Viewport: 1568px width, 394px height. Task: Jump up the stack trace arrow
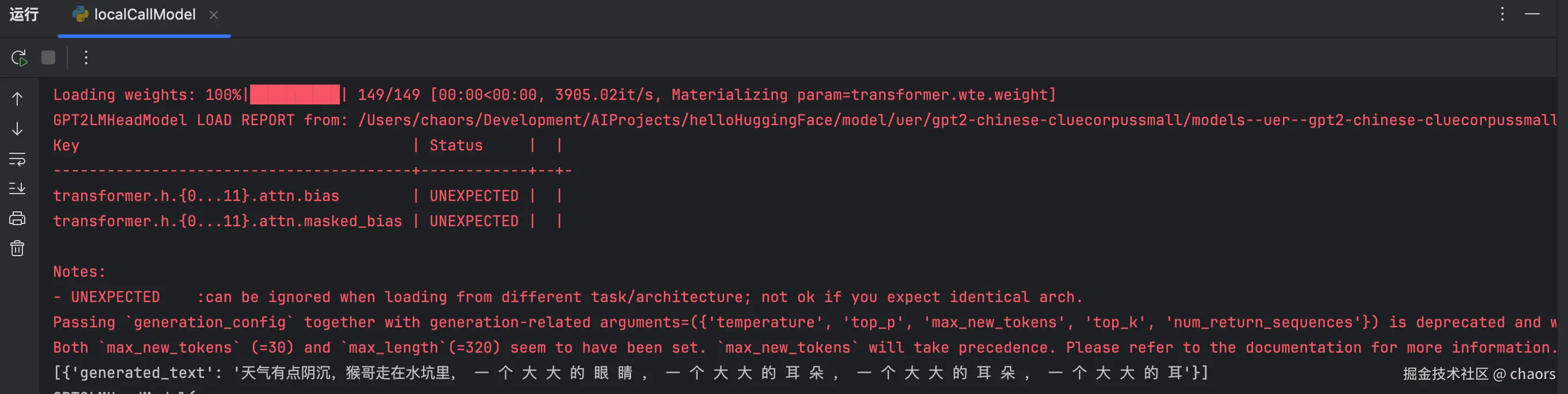tap(17, 99)
